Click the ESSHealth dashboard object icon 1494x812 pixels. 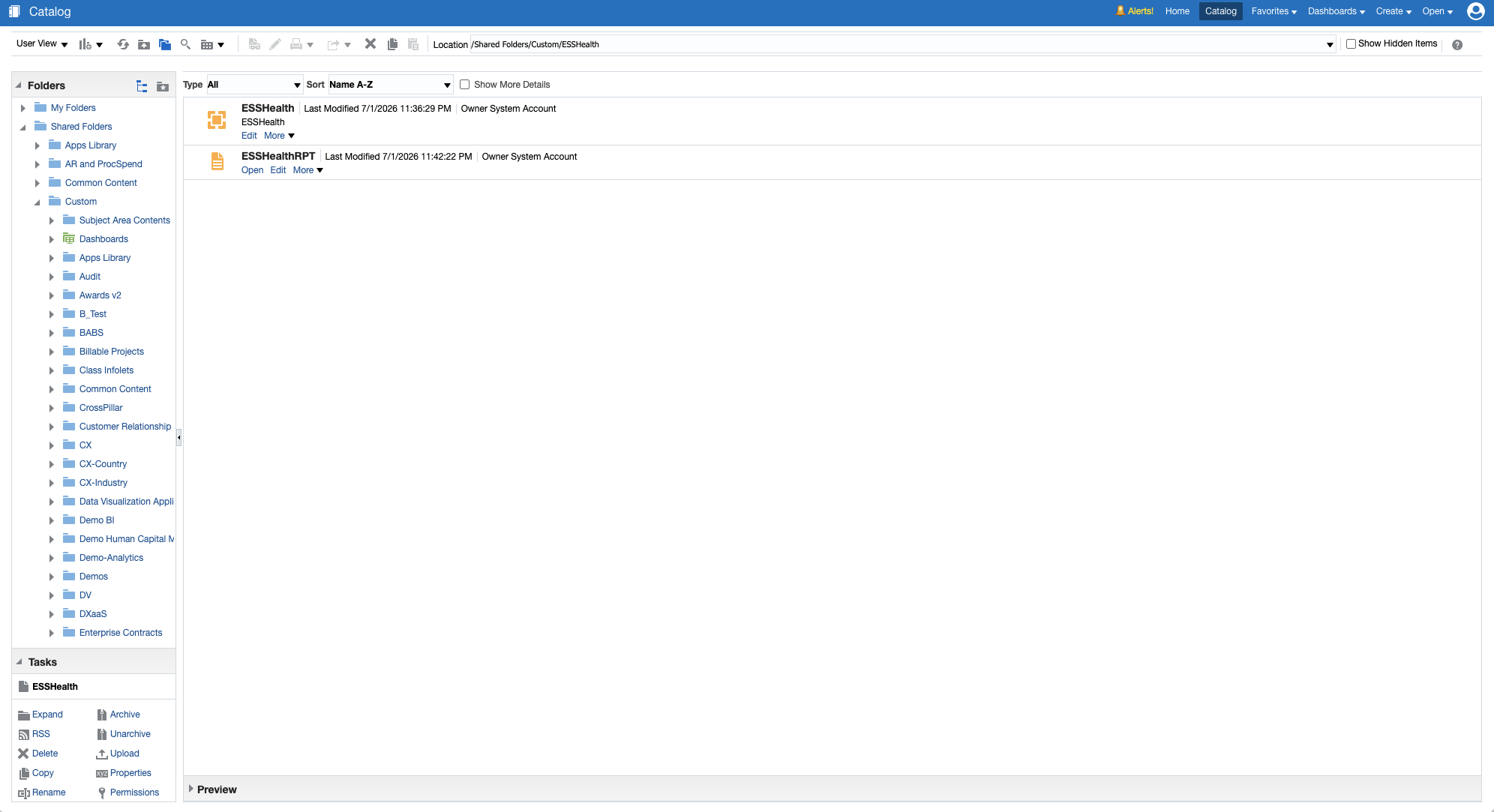[217, 119]
